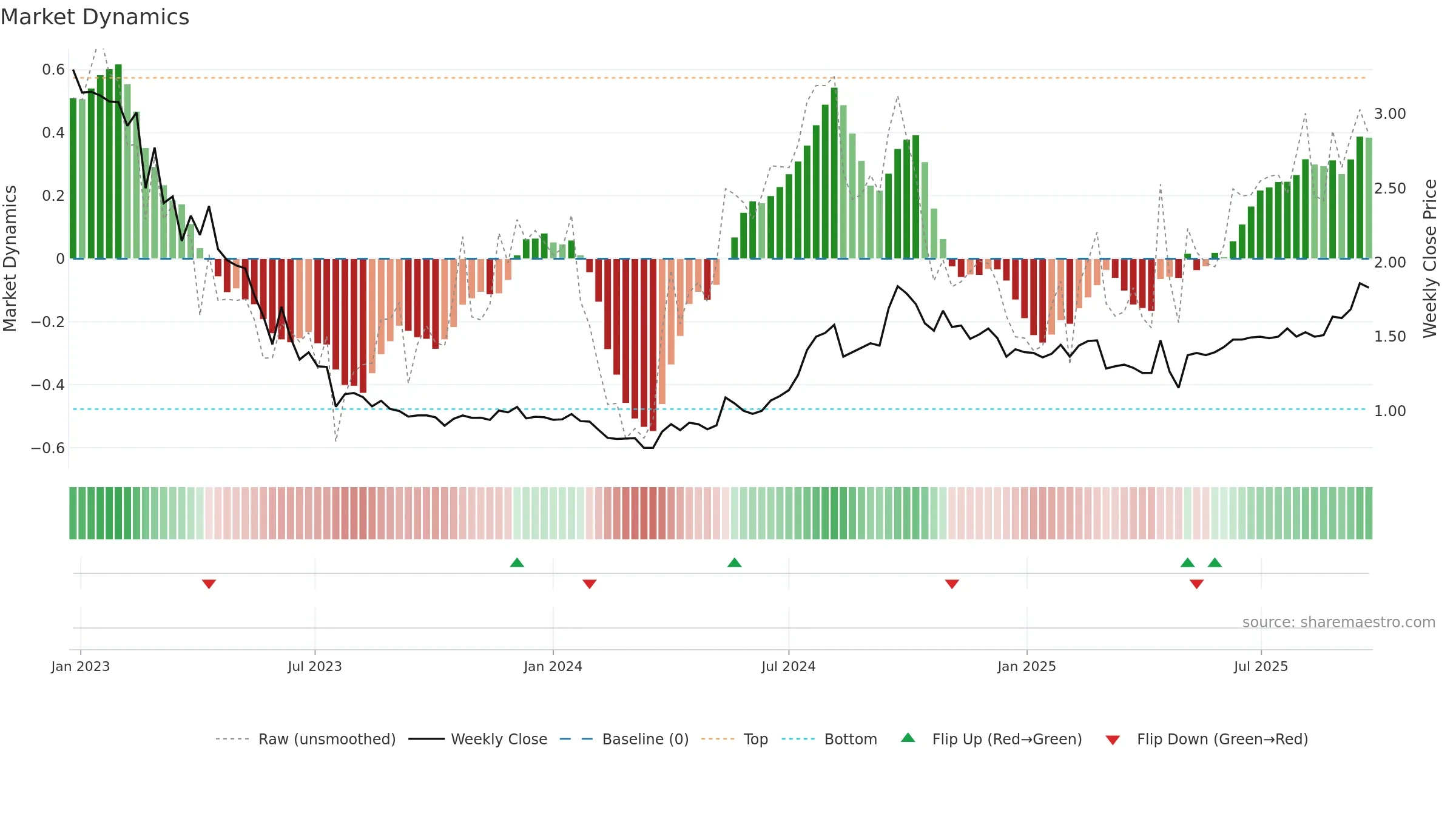Screen dimensions: 1456x819
Task: Select the flip-down marker just after Jan 2024
Action: [x=590, y=584]
